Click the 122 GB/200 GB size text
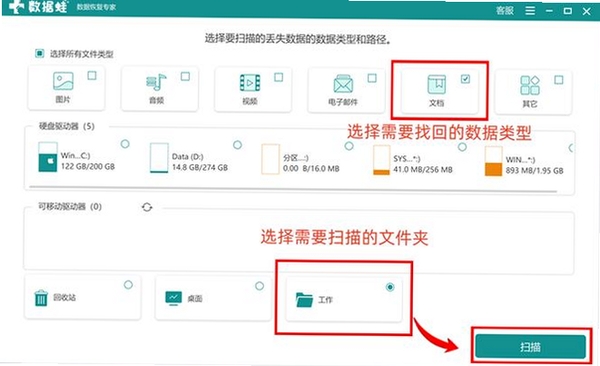Viewport: 600px width, 366px height. [88, 167]
